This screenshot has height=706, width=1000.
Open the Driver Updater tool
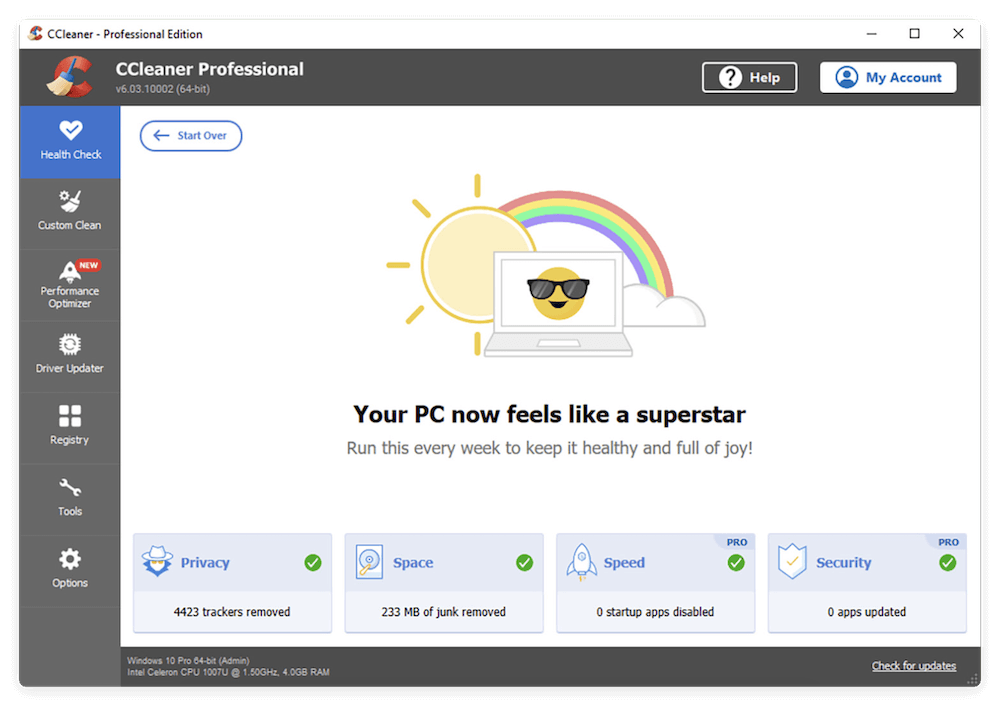click(x=70, y=354)
